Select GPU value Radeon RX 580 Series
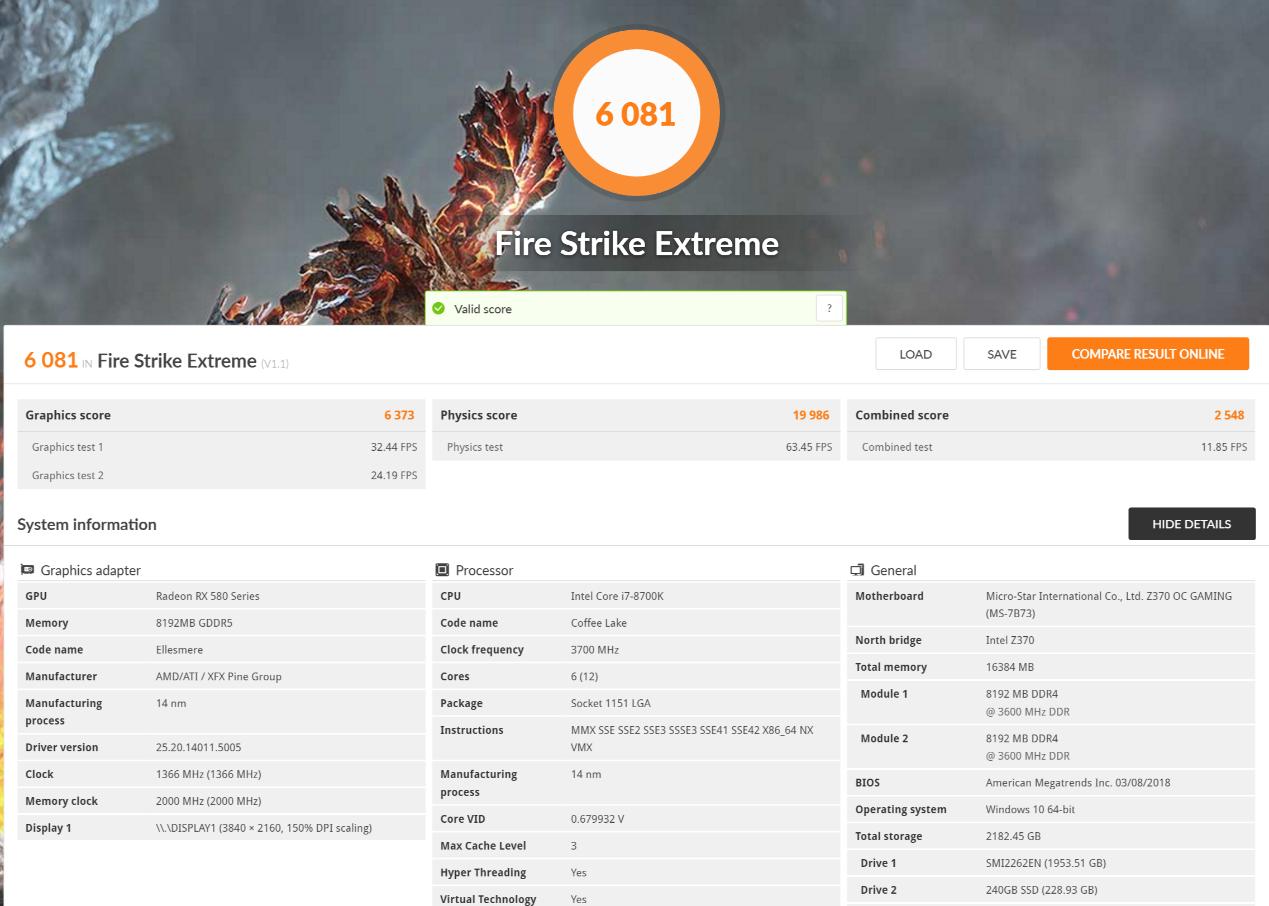The width and height of the screenshot is (1269, 906). click(x=207, y=596)
